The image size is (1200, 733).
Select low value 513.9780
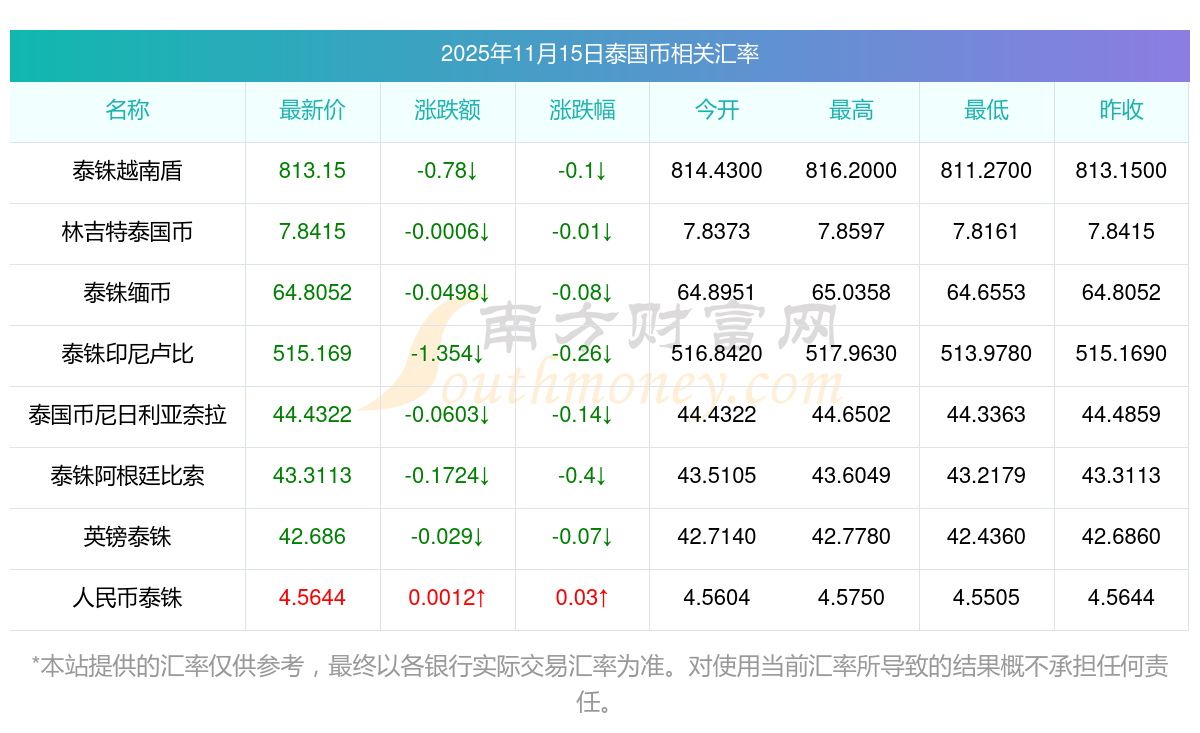pos(986,354)
